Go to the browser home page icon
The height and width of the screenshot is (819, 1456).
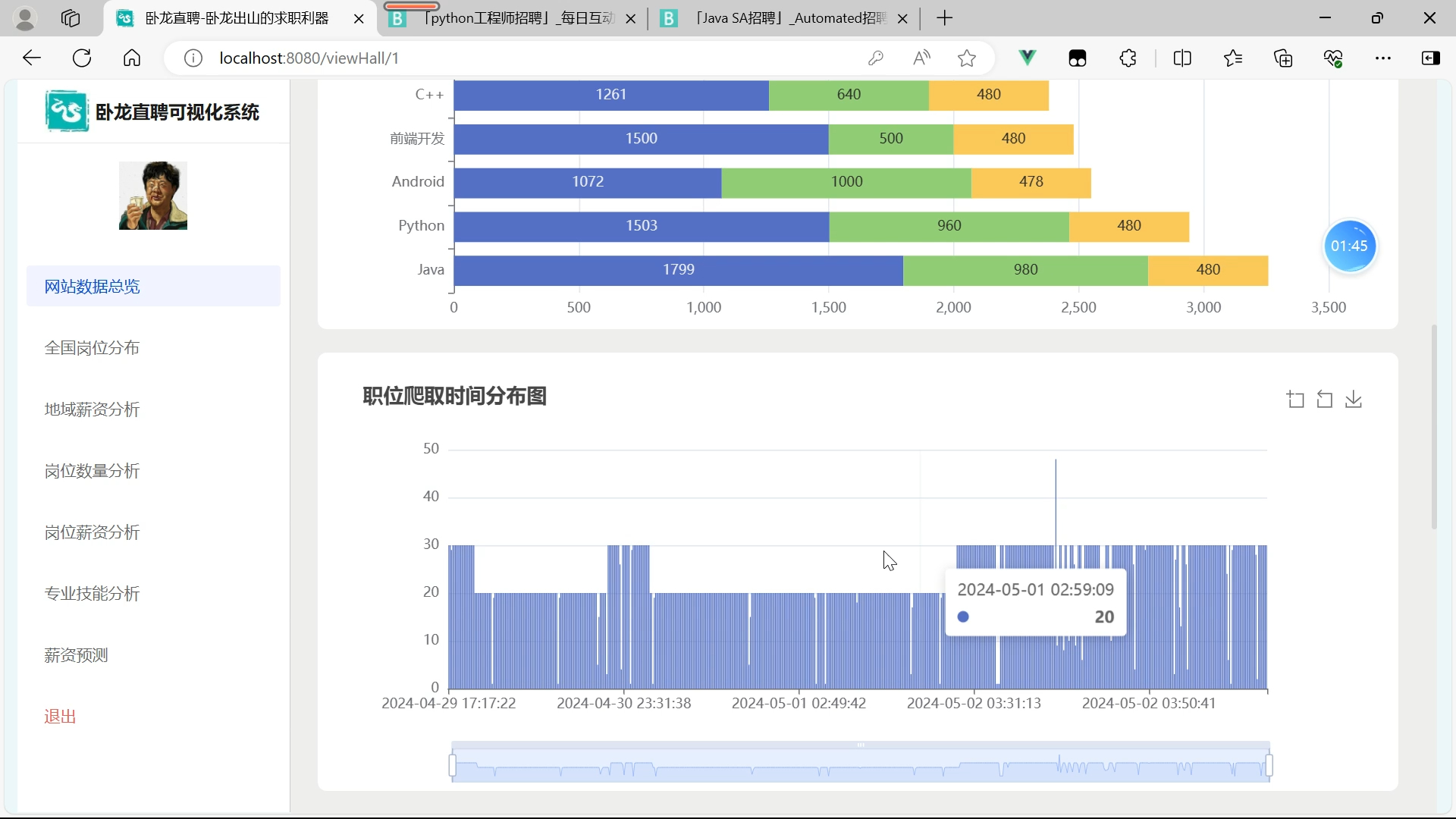tap(132, 58)
